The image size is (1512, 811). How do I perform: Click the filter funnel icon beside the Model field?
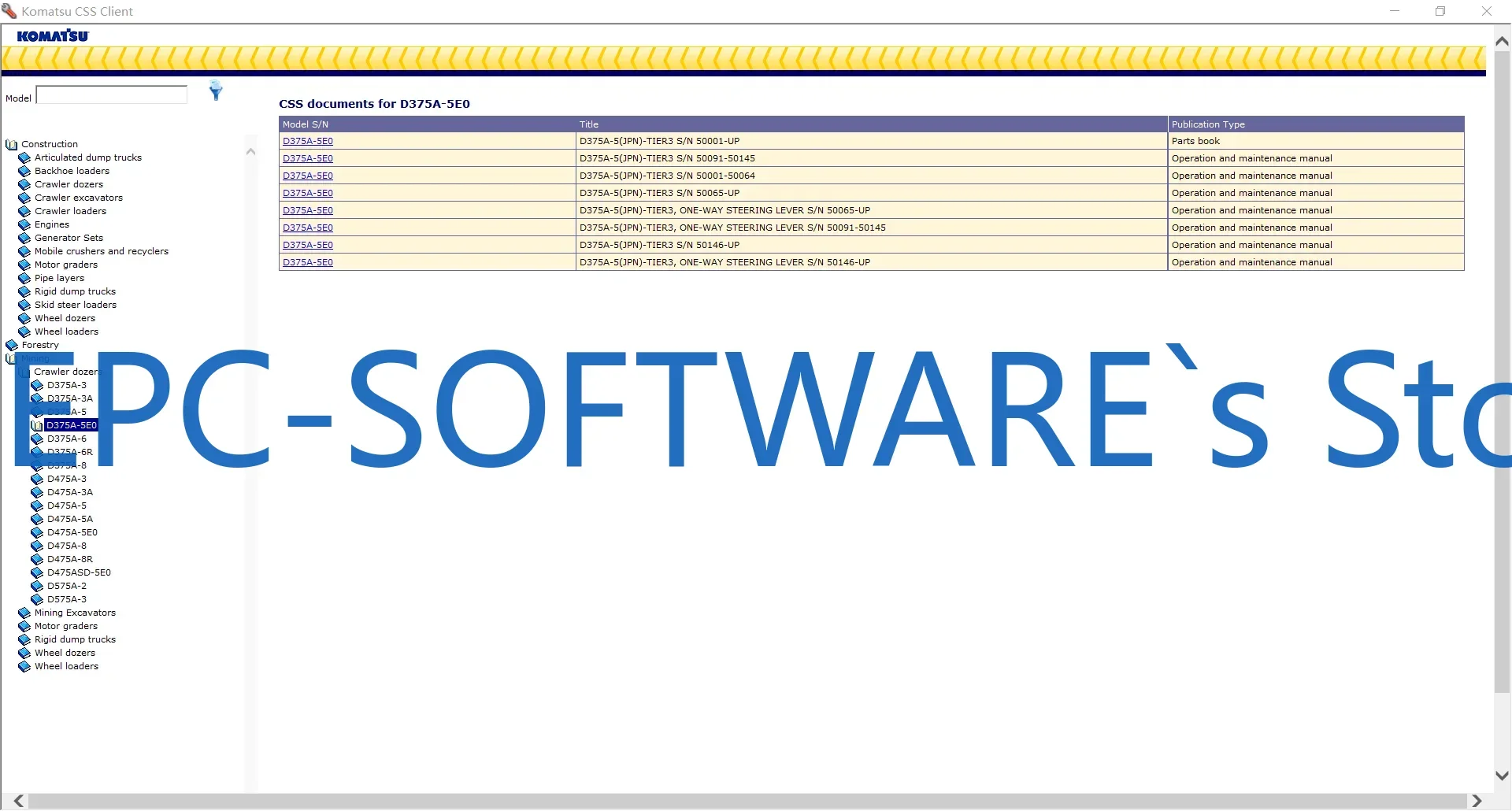coord(216,91)
